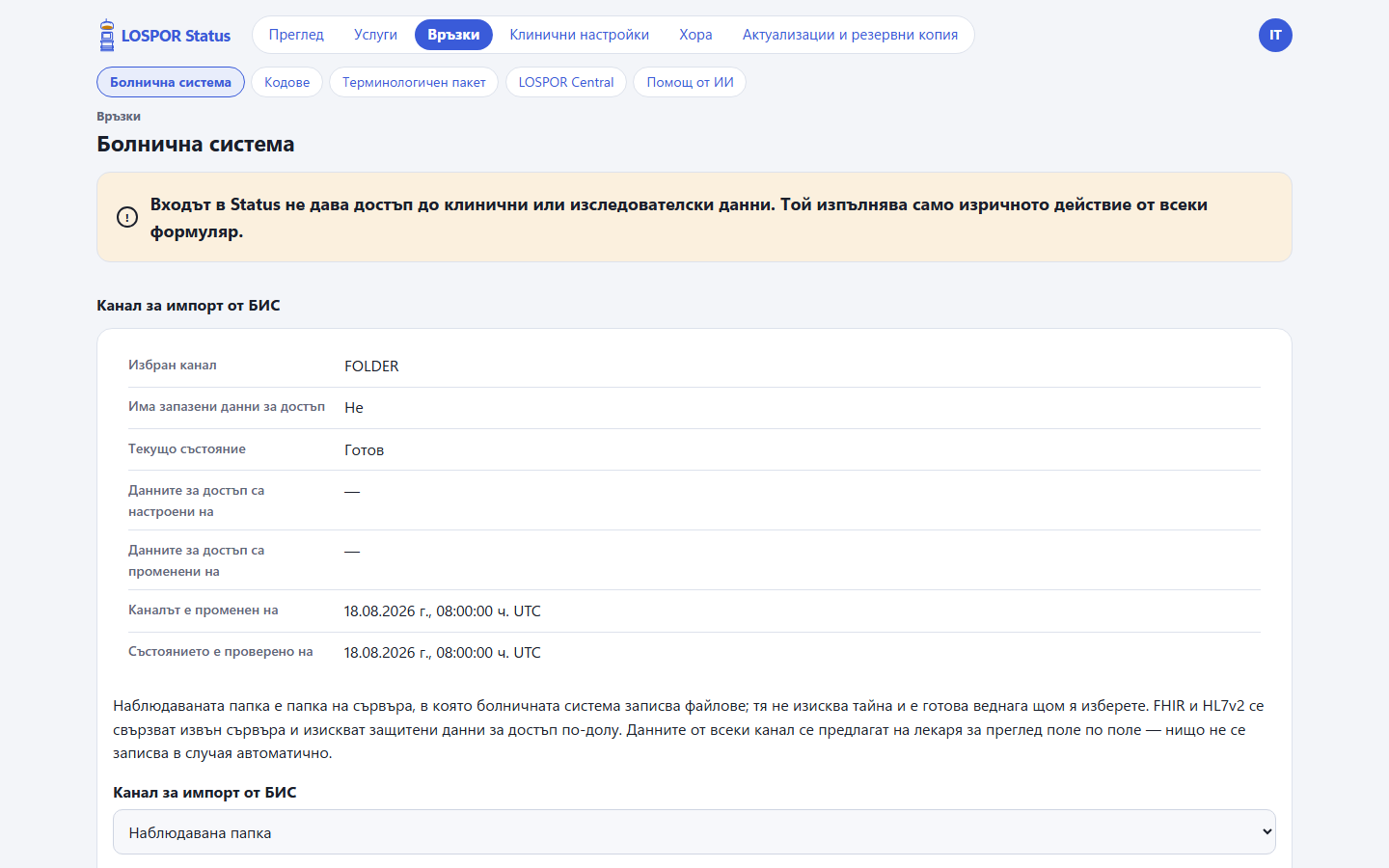Click the Готов status value
Viewport: 1389px width, 868px height.
tap(365, 450)
